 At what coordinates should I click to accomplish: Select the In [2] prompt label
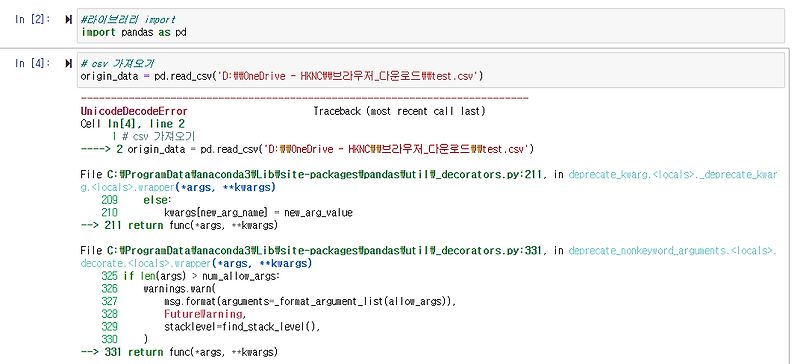point(33,20)
